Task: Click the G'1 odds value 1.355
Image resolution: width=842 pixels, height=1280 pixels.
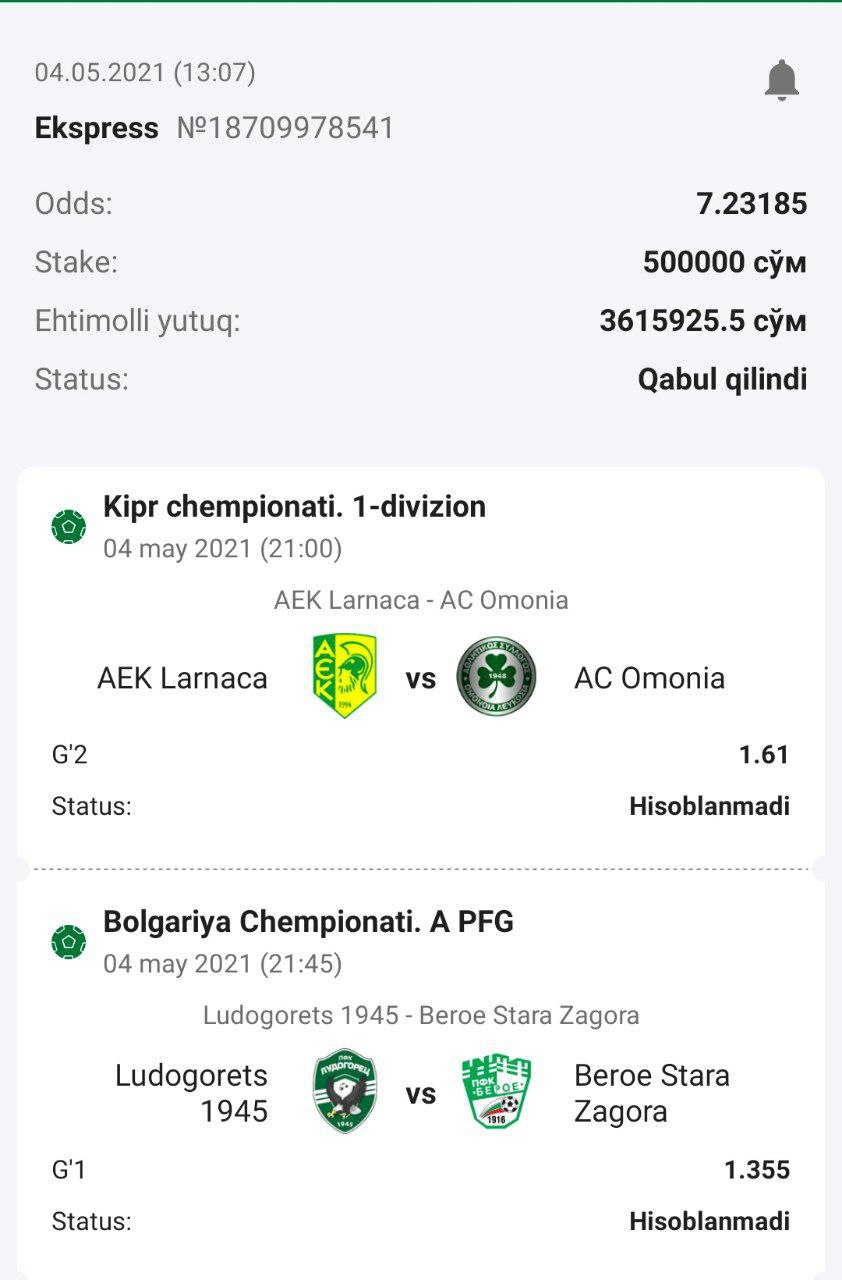Action: pos(757,1170)
